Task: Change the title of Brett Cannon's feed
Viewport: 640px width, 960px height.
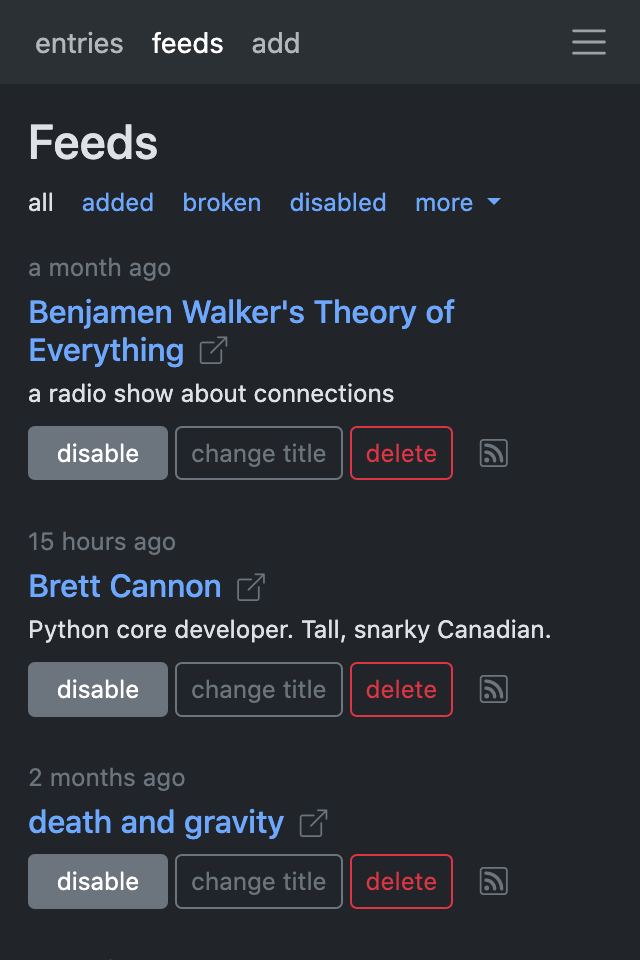Action: coord(258,688)
